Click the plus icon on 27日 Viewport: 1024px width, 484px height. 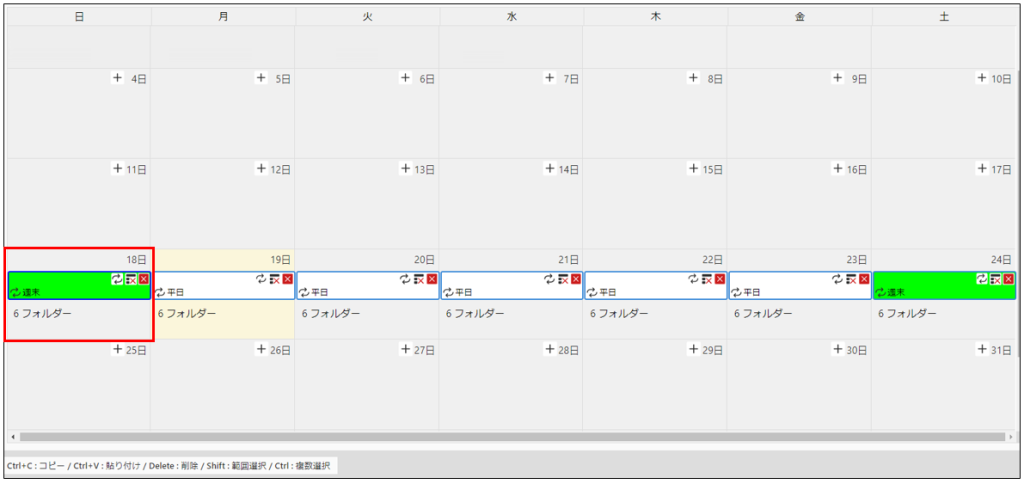click(x=406, y=349)
